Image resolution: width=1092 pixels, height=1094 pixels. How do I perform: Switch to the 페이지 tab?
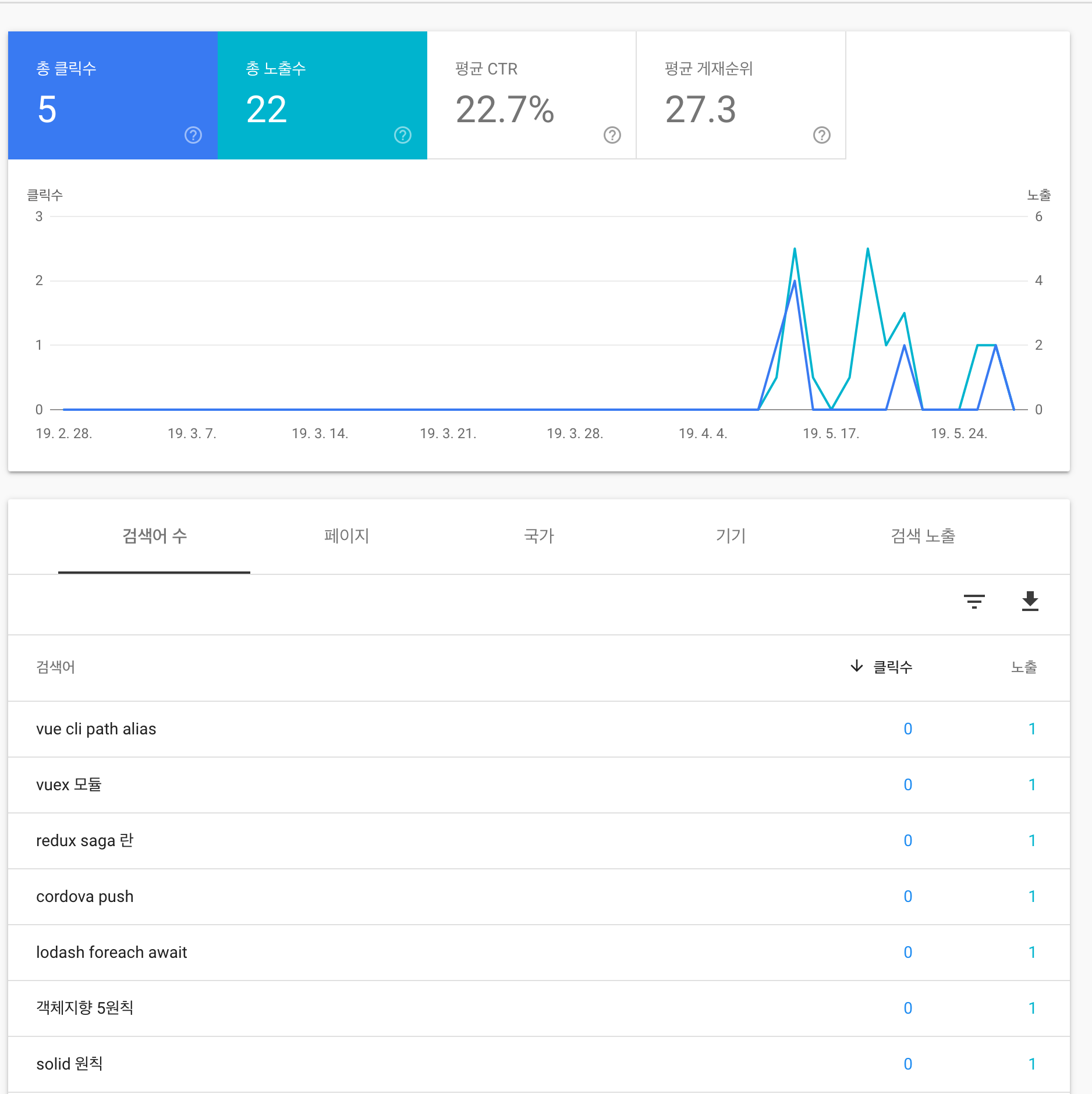[x=346, y=536]
